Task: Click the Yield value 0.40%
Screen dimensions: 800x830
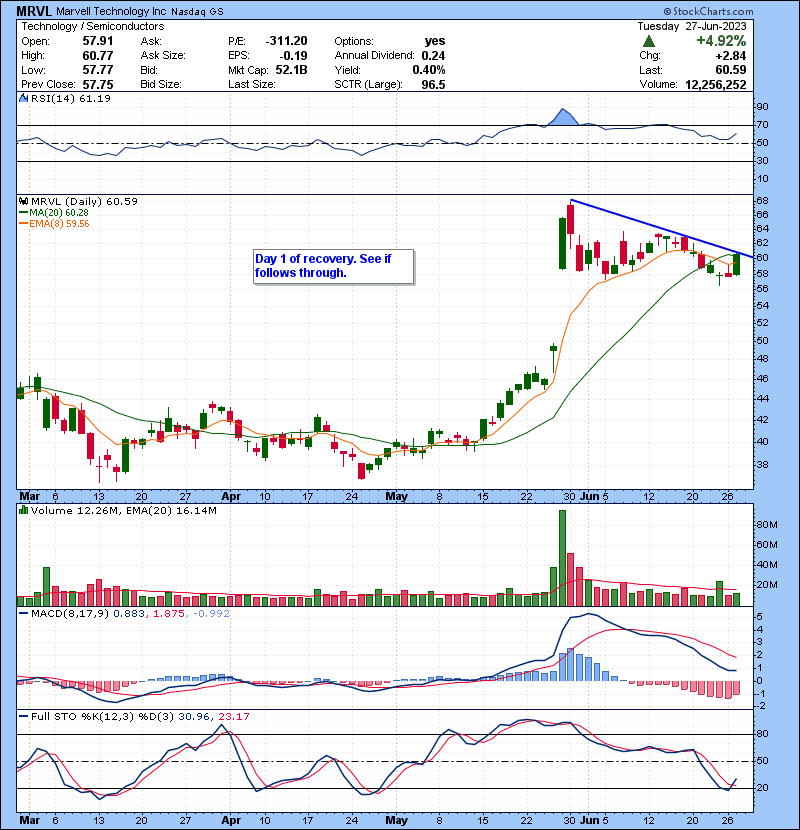Action: point(429,70)
